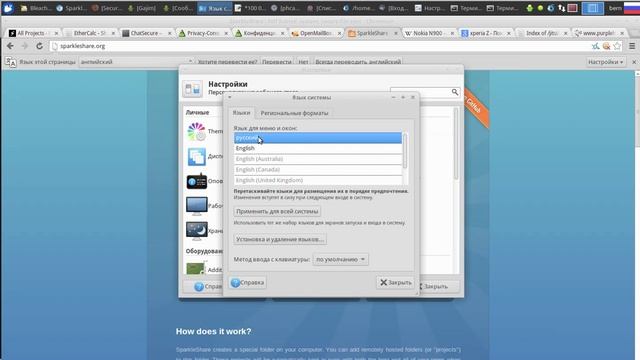Viewport: 640px width, 360px height.
Task: Select English (Canada) in the language list
Action: coord(318,170)
